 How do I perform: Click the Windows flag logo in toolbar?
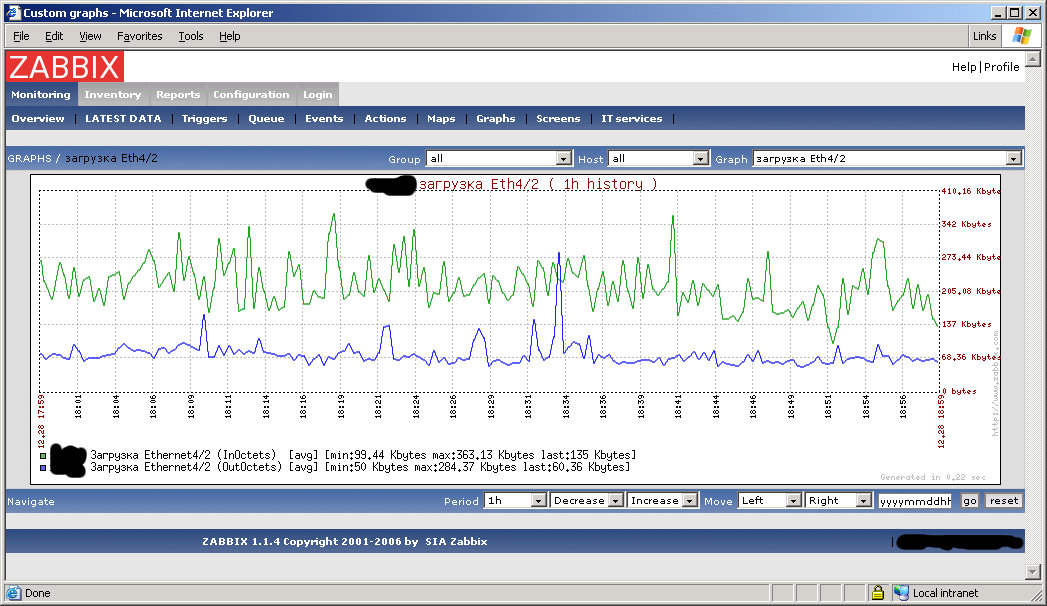[1022, 36]
